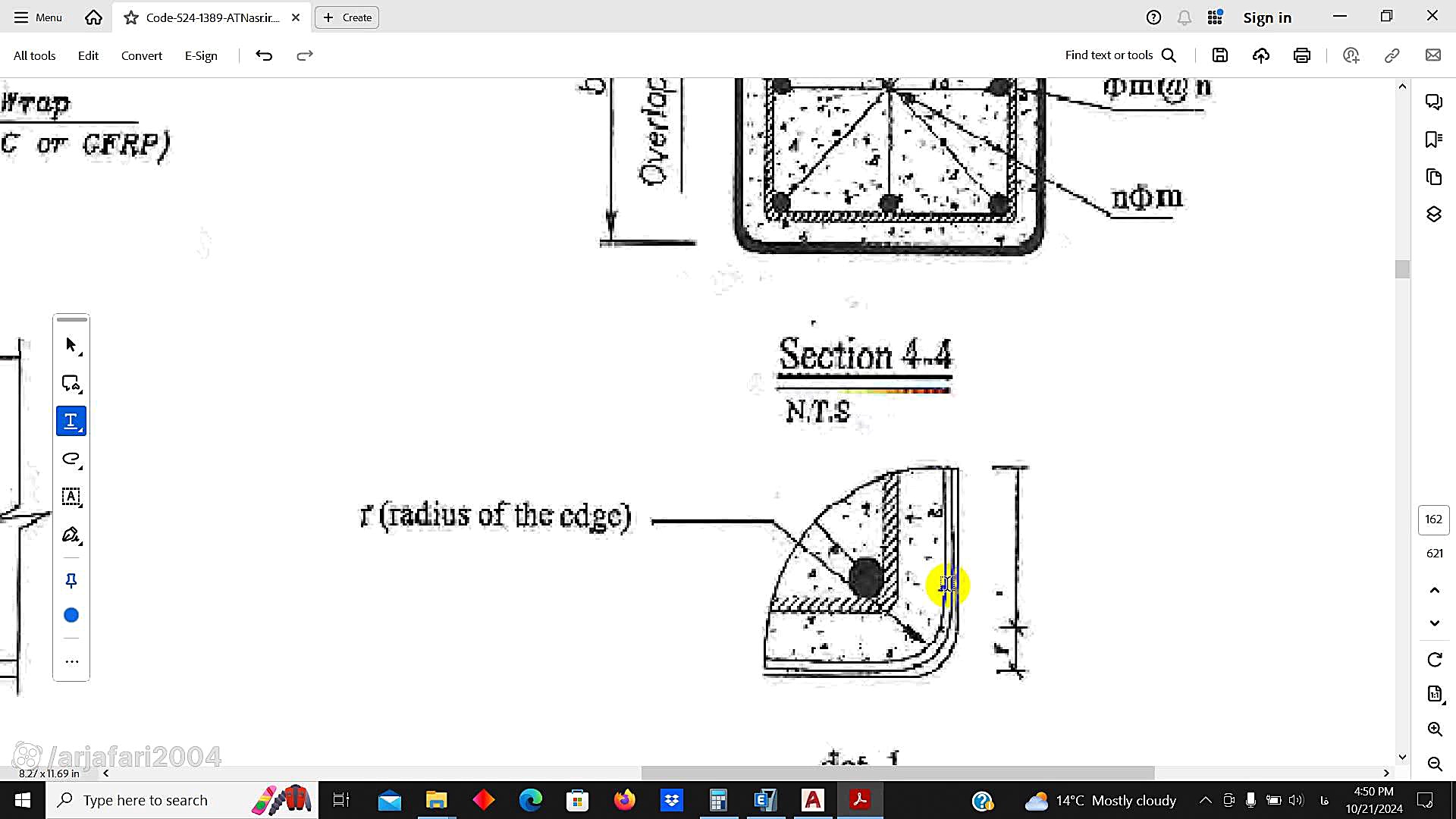
Task: Click the horizontal scrollbar thumb
Action: click(x=897, y=773)
